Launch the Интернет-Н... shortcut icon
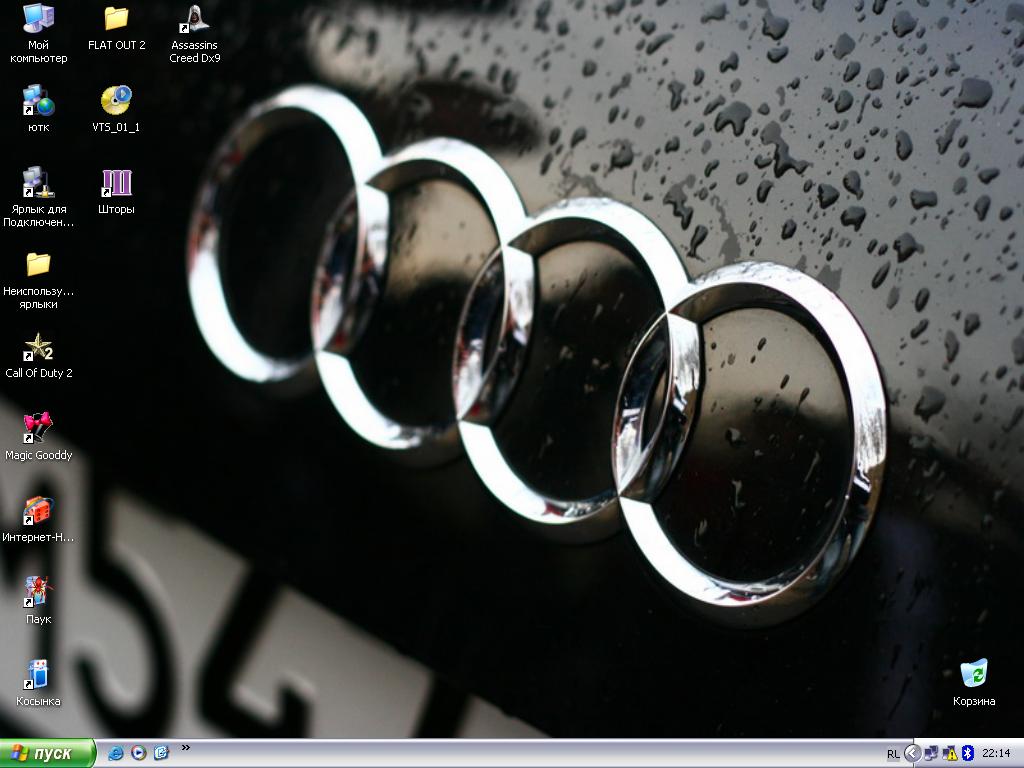This screenshot has height=768, width=1024. [x=38, y=511]
